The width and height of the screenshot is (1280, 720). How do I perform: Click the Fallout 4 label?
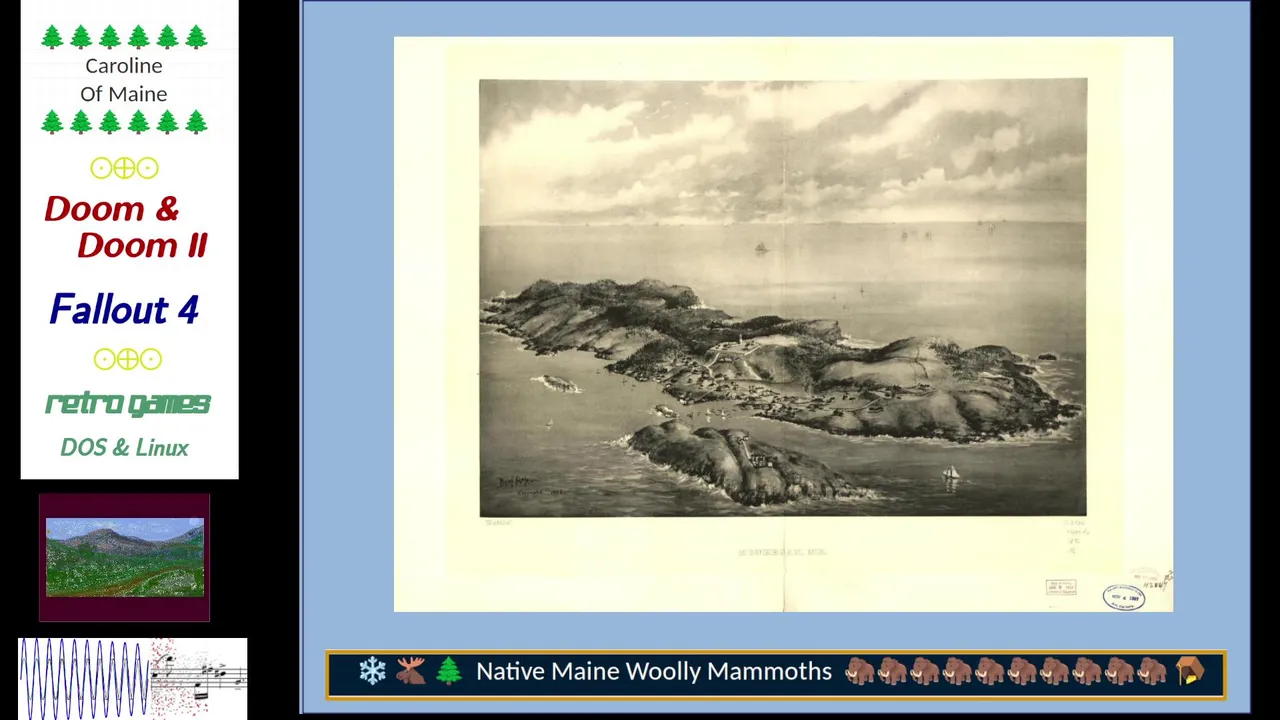124,309
